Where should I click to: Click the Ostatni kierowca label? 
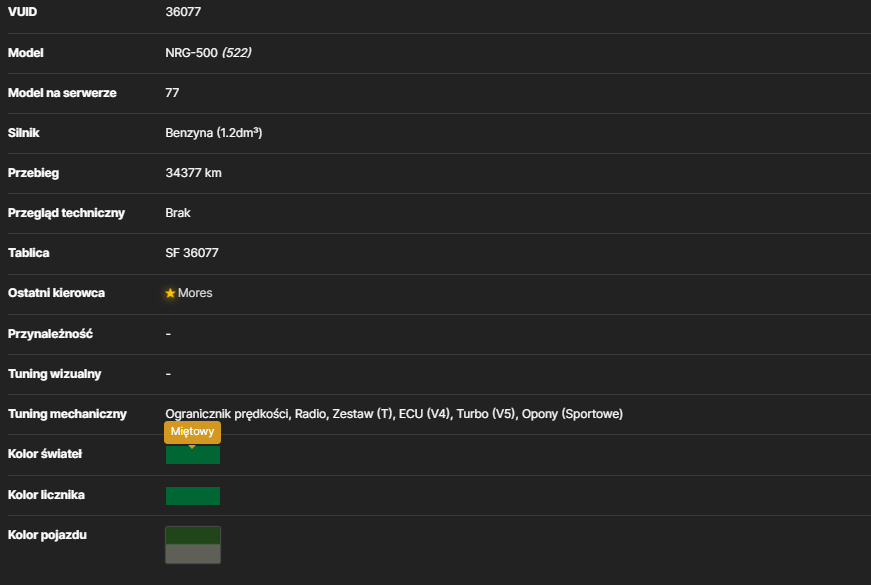pyautogui.click(x=56, y=293)
